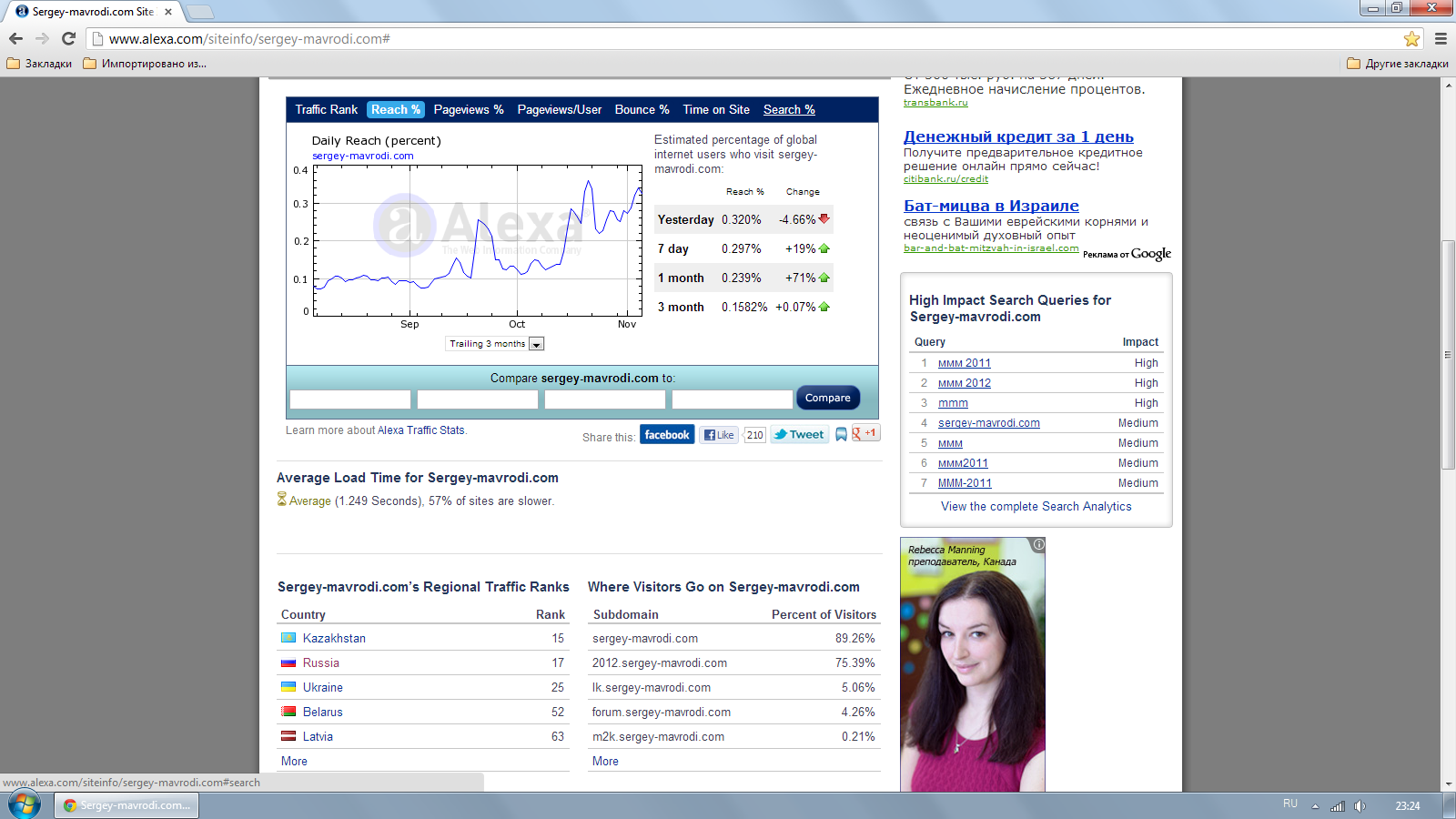The image size is (1456, 819).
Task: Reload the page with refresh icon
Action: pos(68,38)
